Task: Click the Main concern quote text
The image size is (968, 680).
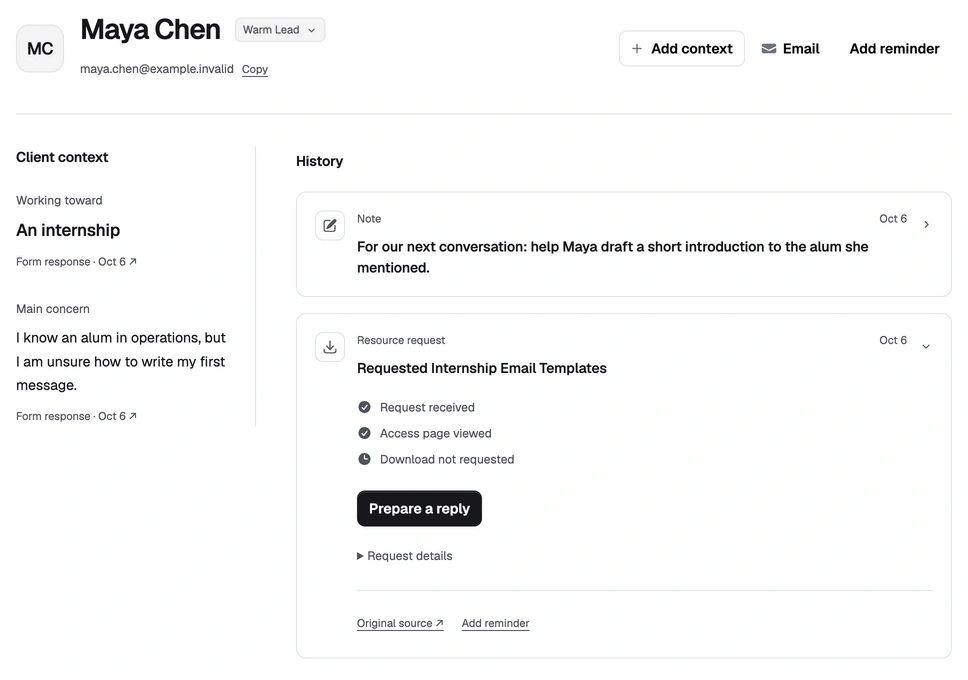Action: coord(121,361)
